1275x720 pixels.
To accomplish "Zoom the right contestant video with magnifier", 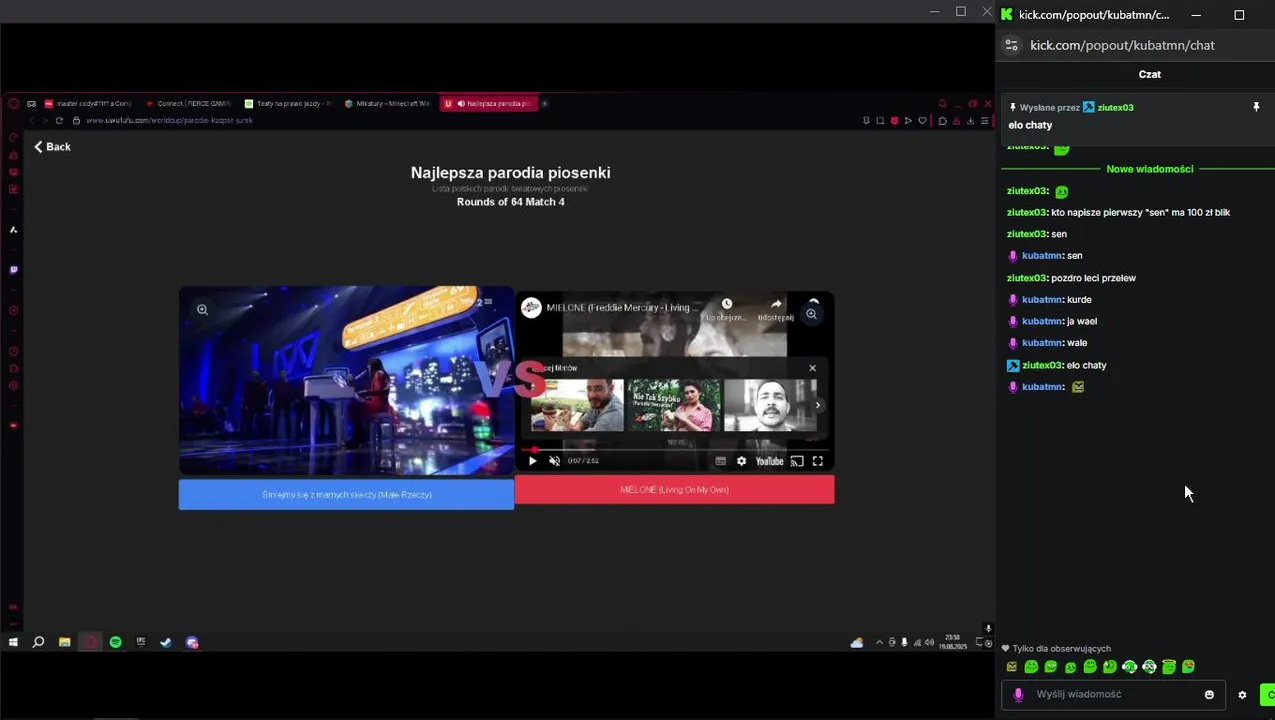I will [x=811, y=314].
